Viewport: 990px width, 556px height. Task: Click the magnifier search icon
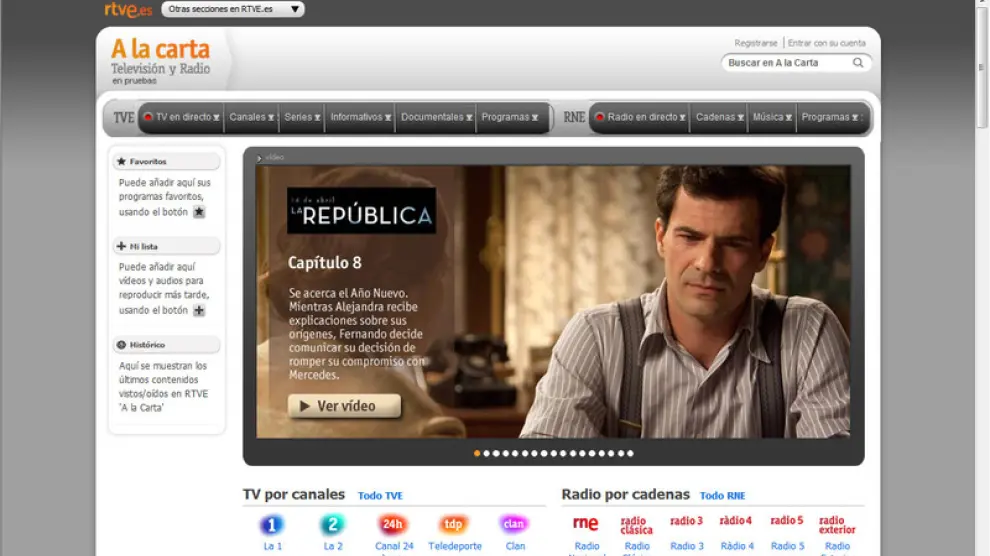click(x=858, y=63)
